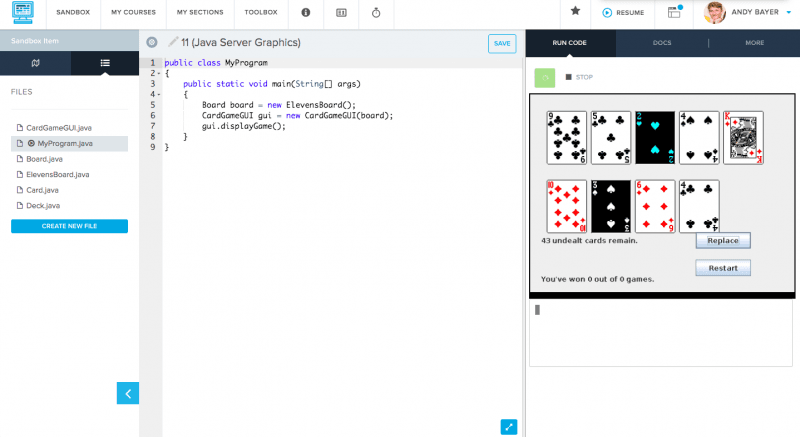Fold the main method at line 4
The width and height of the screenshot is (800, 437).
[x=158, y=95]
